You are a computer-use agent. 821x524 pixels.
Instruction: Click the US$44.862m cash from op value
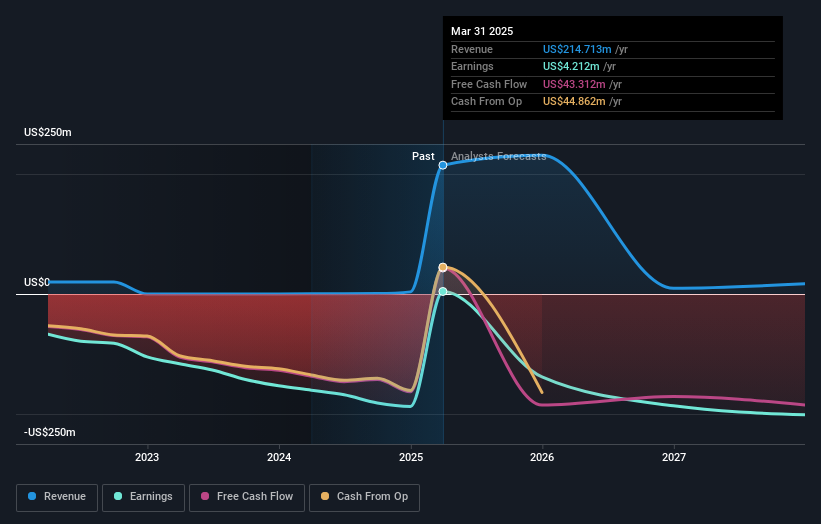574,102
